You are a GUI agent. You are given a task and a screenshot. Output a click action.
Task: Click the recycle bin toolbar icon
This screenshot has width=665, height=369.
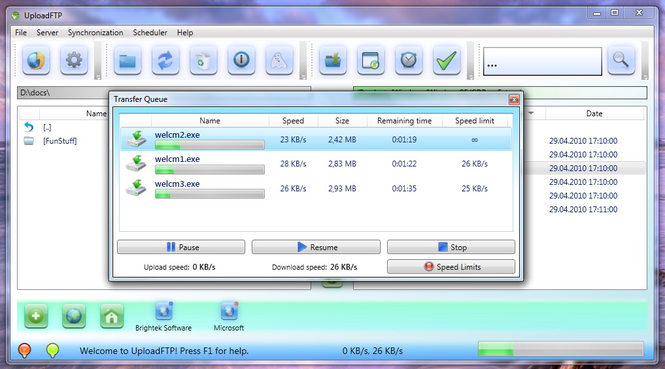pyautogui.click(x=203, y=61)
